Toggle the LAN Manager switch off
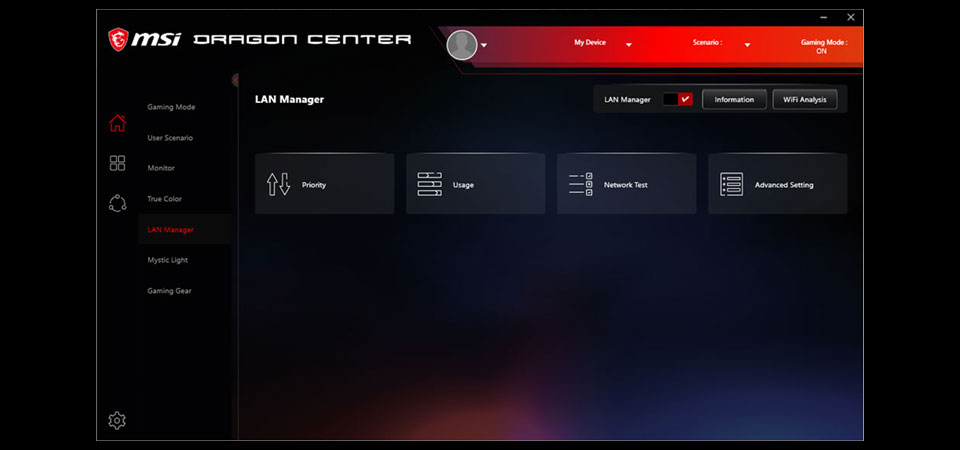 pyautogui.click(x=677, y=99)
